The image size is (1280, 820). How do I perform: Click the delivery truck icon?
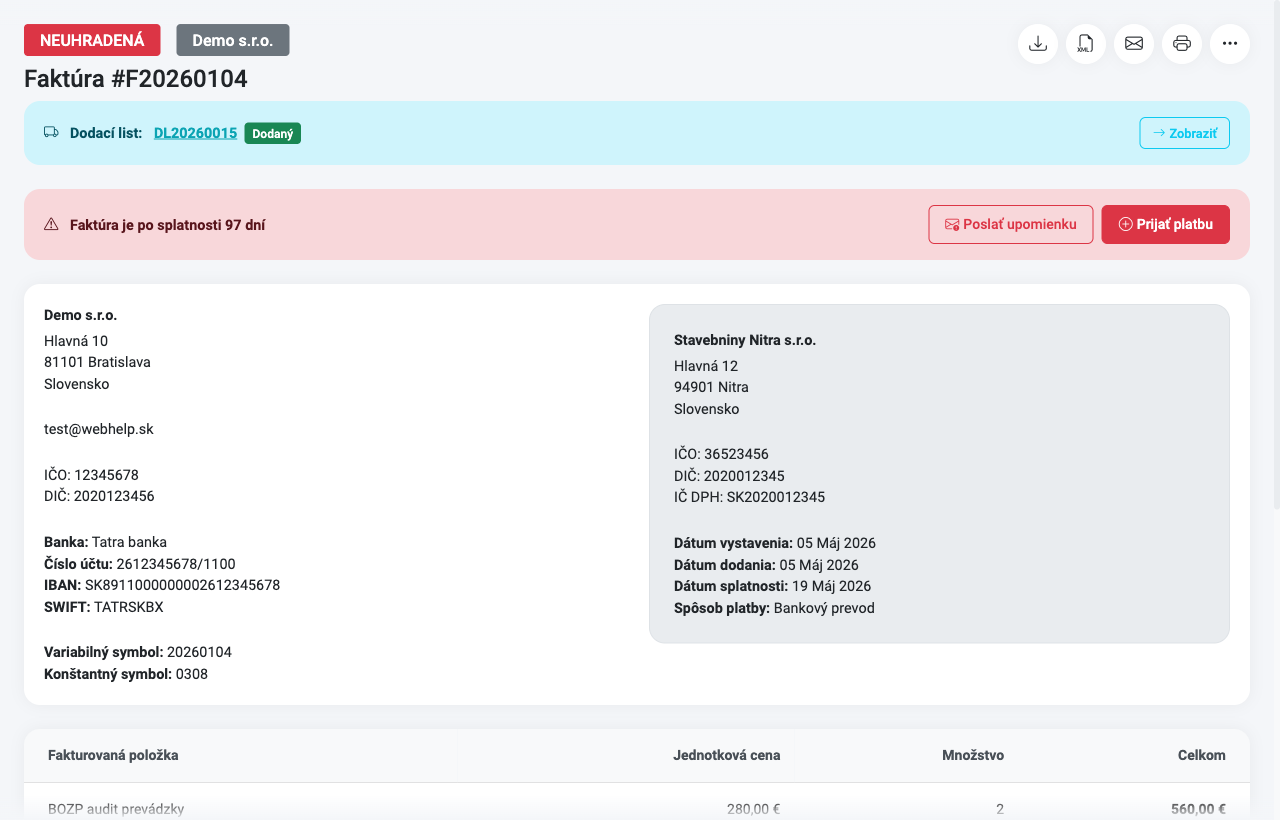point(51,133)
